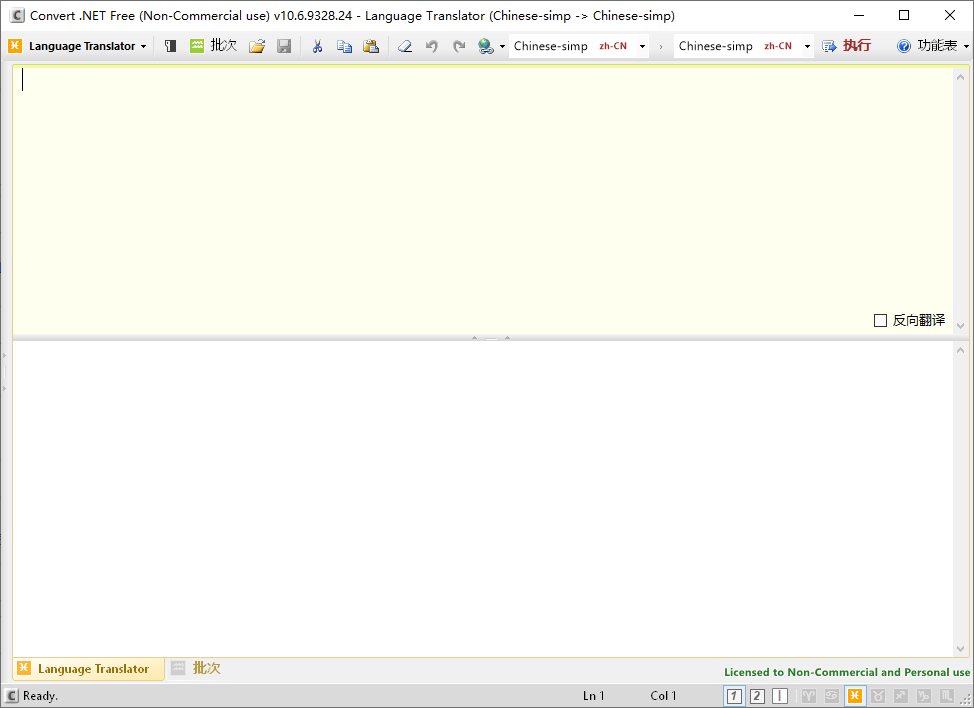Click the 执行 execute button
The width and height of the screenshot is (974, 708).
coord(847,46)
